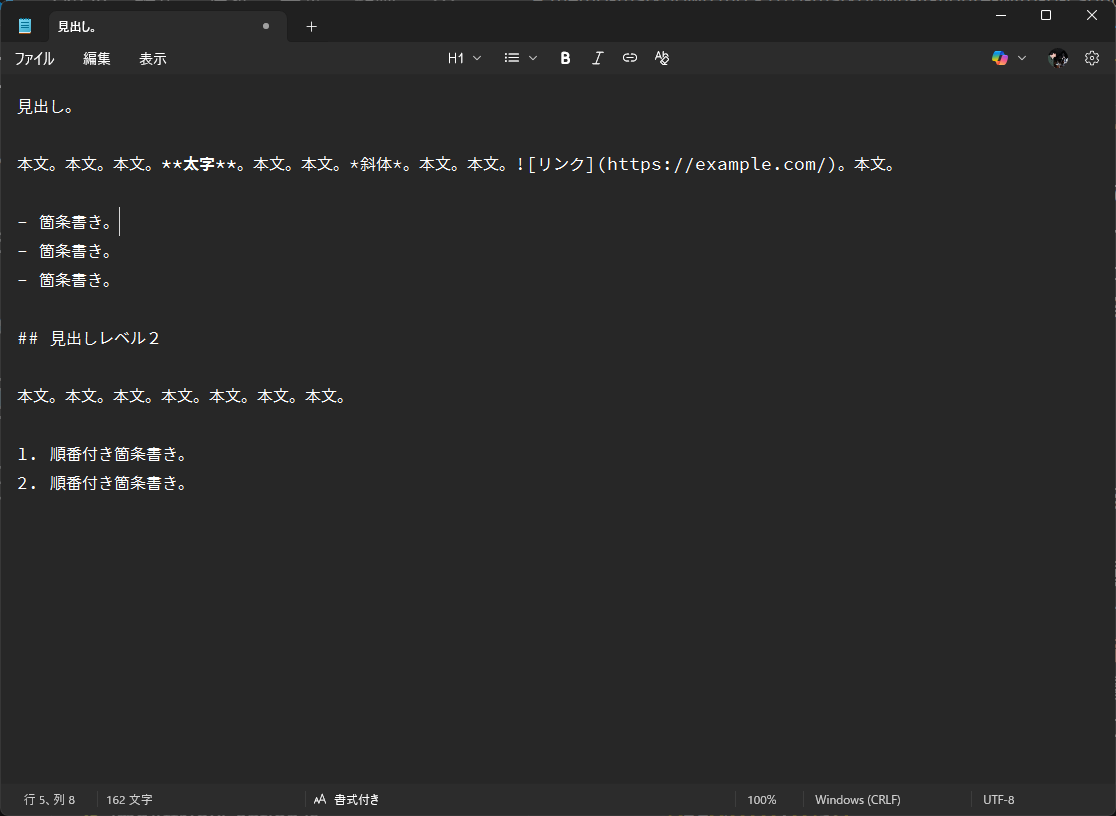Click the 100% zoom level indicator
This screenshot has width=1116, height=816.
coord(762,800)
